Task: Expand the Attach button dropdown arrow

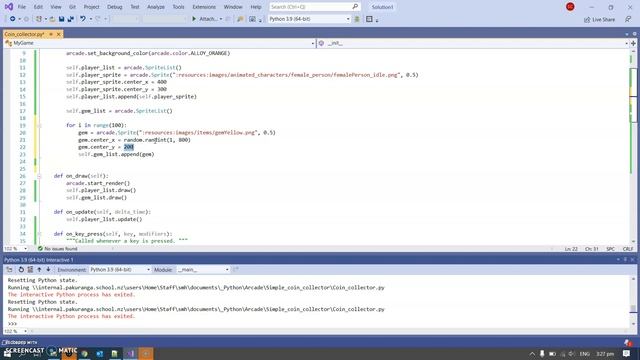Action: [221, 19]
